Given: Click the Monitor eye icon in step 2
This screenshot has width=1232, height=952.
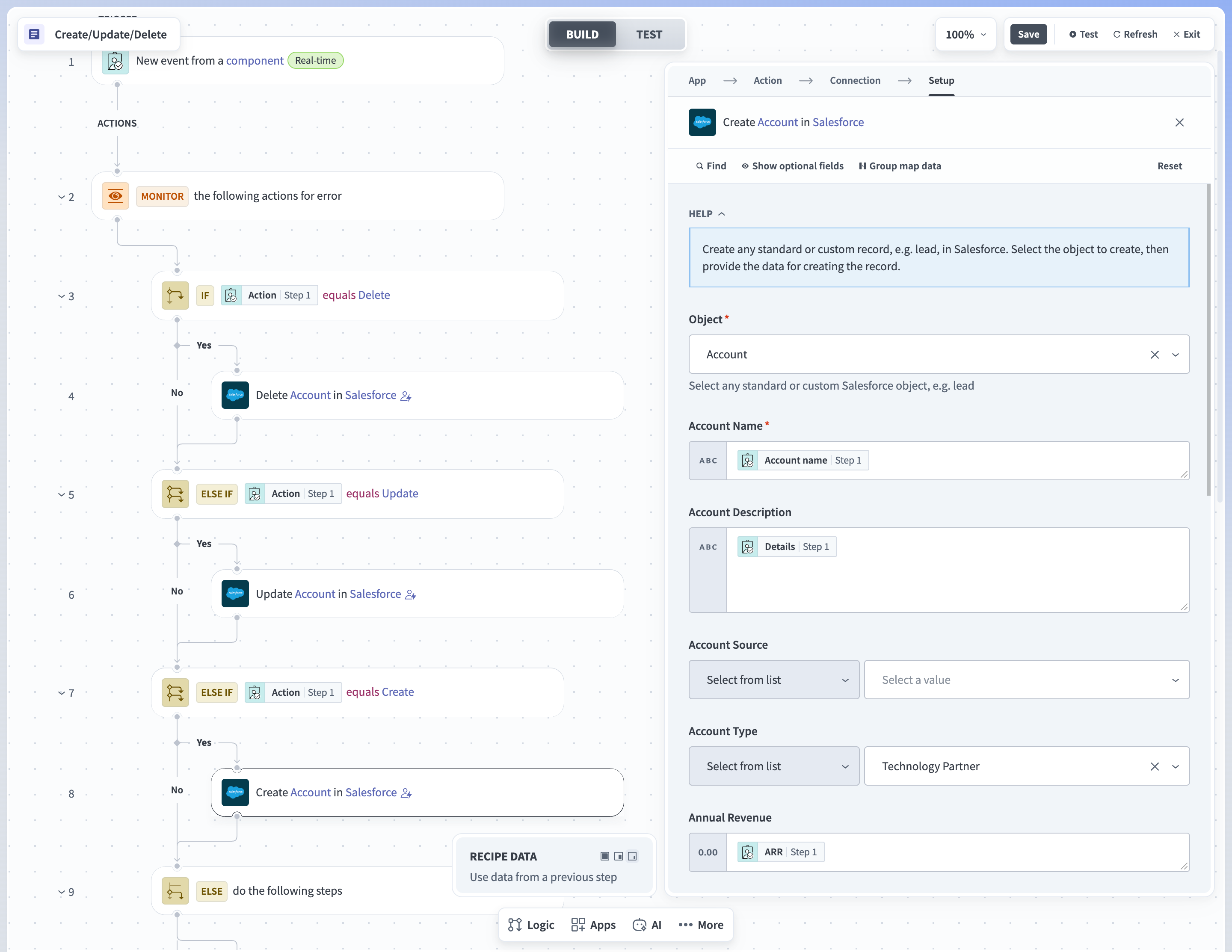Looking at the screenshot, I should coord(115,196).
